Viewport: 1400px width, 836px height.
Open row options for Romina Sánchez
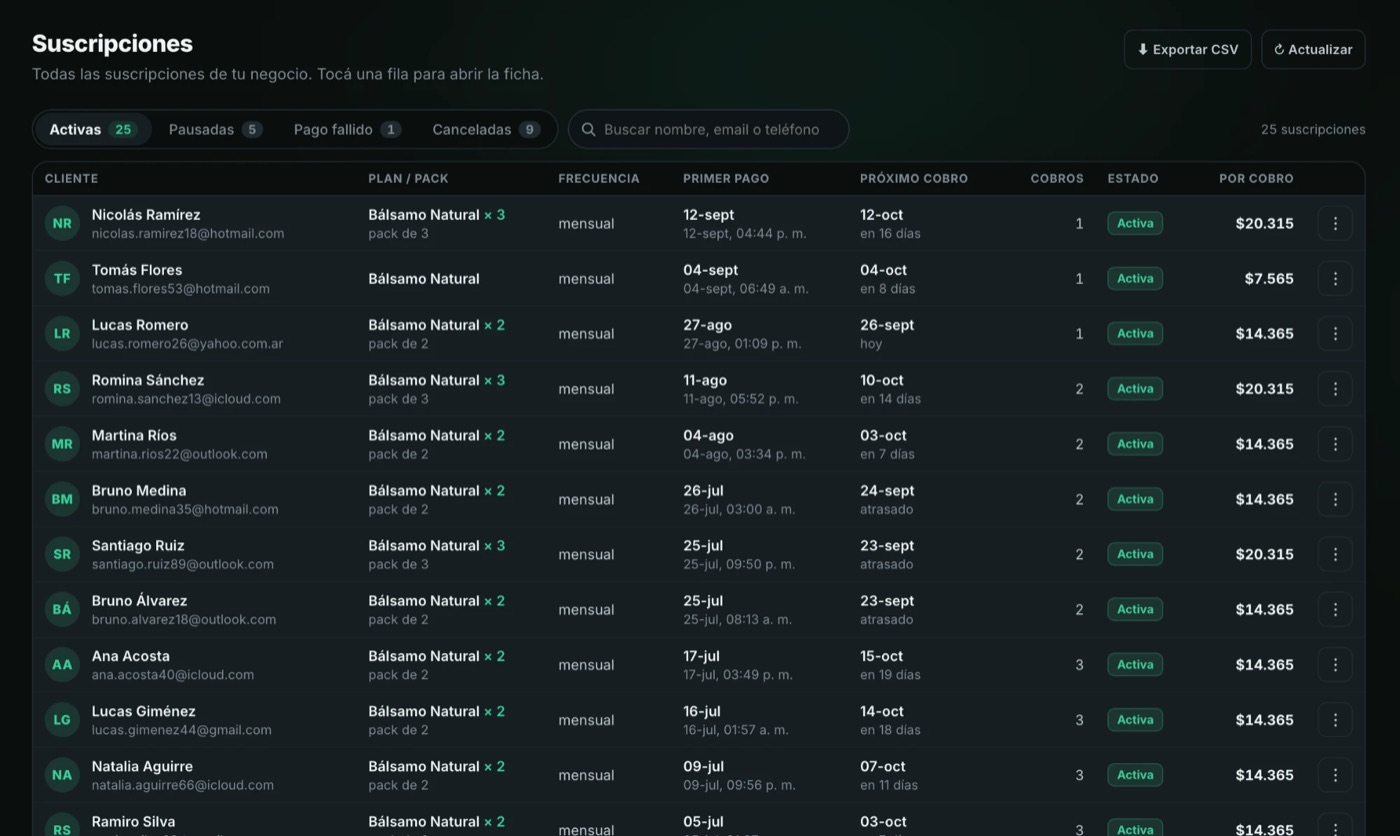pyautogui.click(x=1335, y=389)
